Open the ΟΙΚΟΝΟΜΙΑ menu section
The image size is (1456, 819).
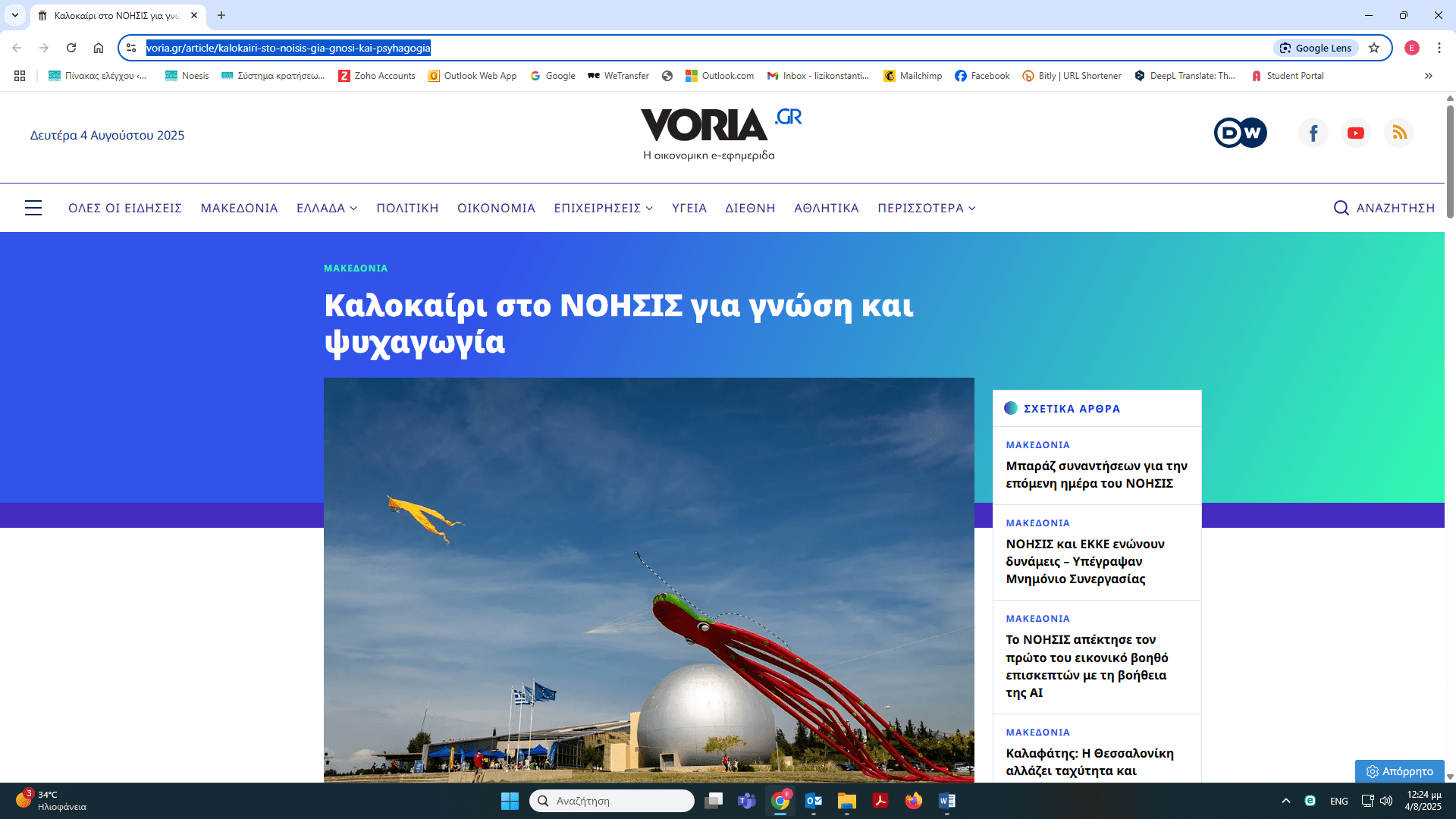(x=496, y=208)
